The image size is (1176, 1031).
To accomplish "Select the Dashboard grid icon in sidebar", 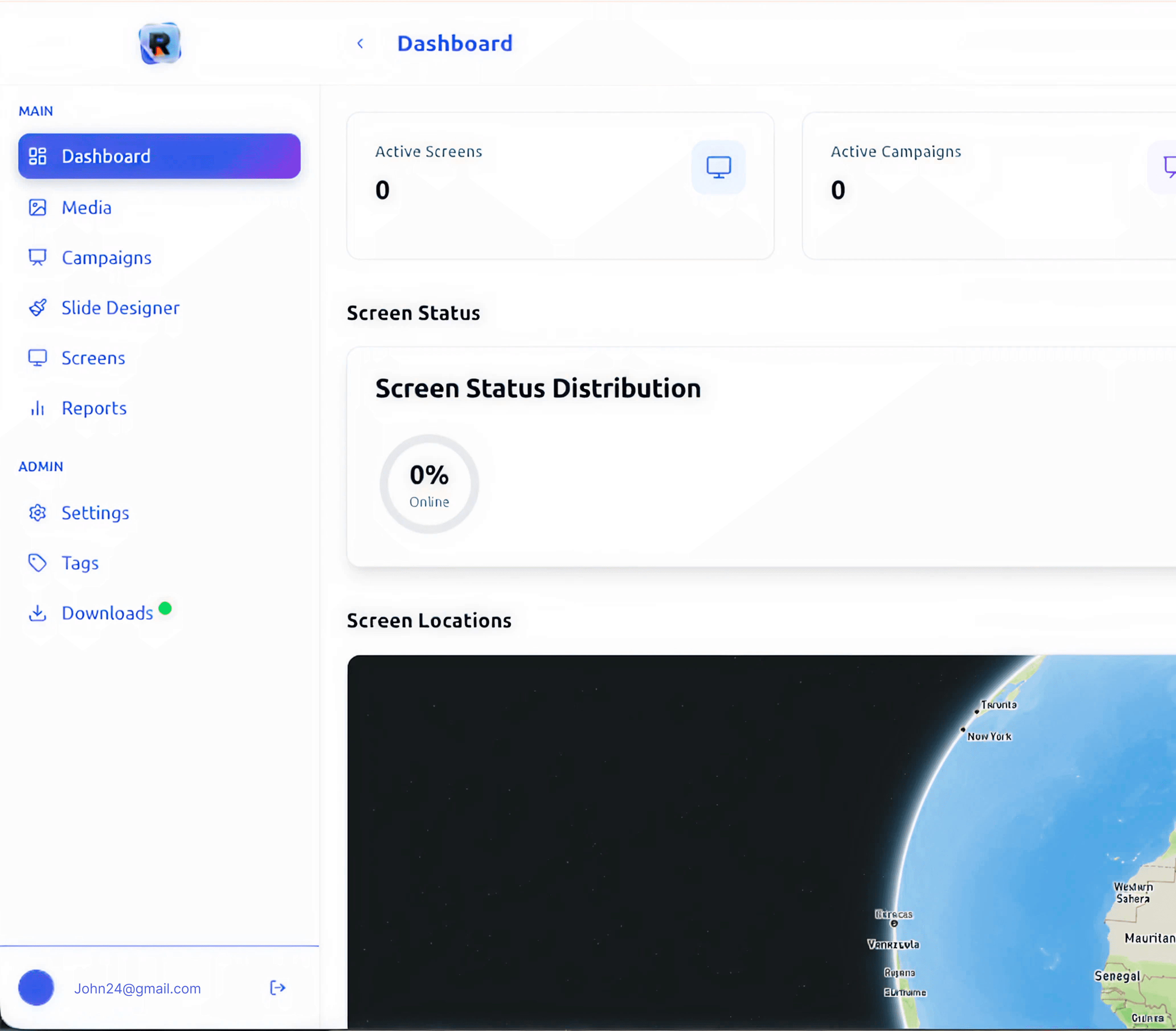I will tap(38, 155).
